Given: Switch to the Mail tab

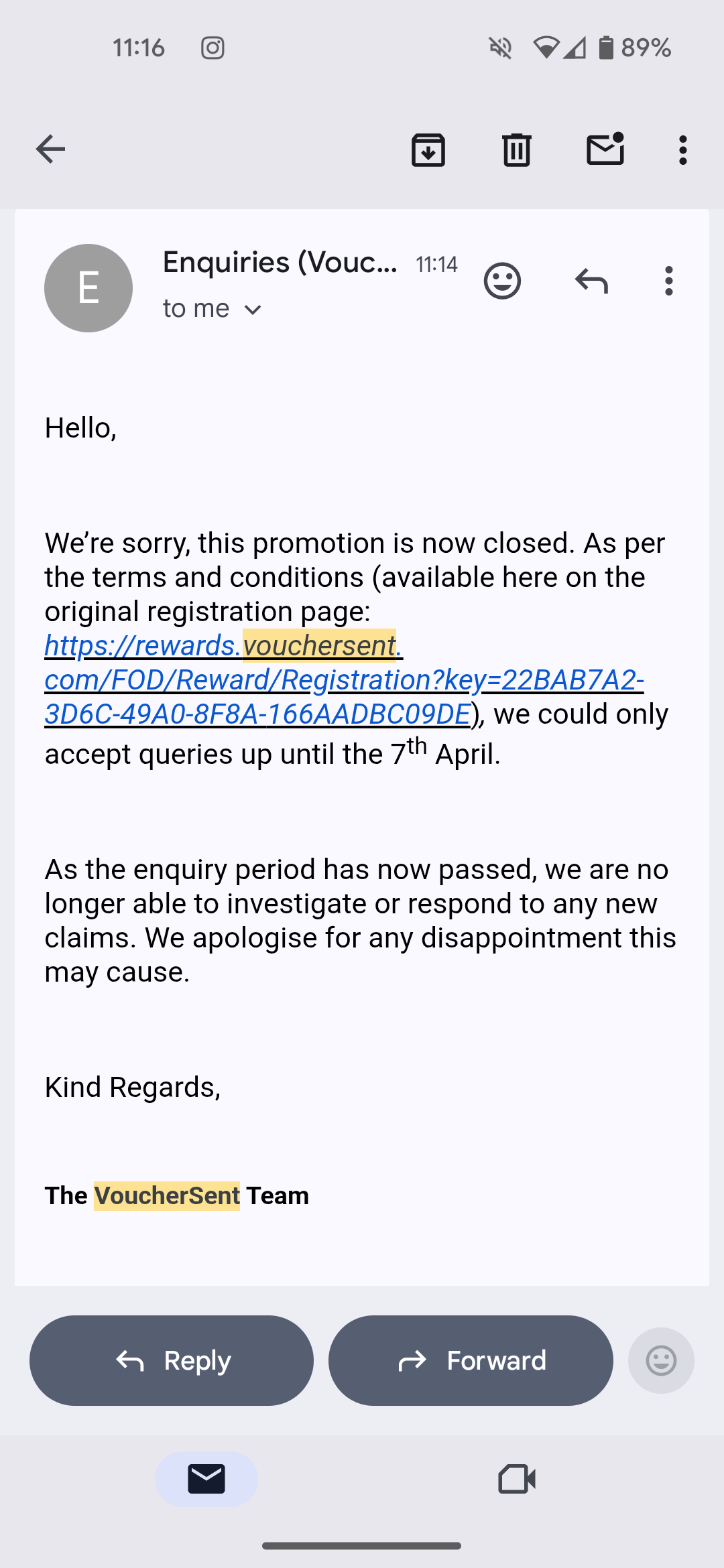Looking at the screenshot, I should [206, 1479].
